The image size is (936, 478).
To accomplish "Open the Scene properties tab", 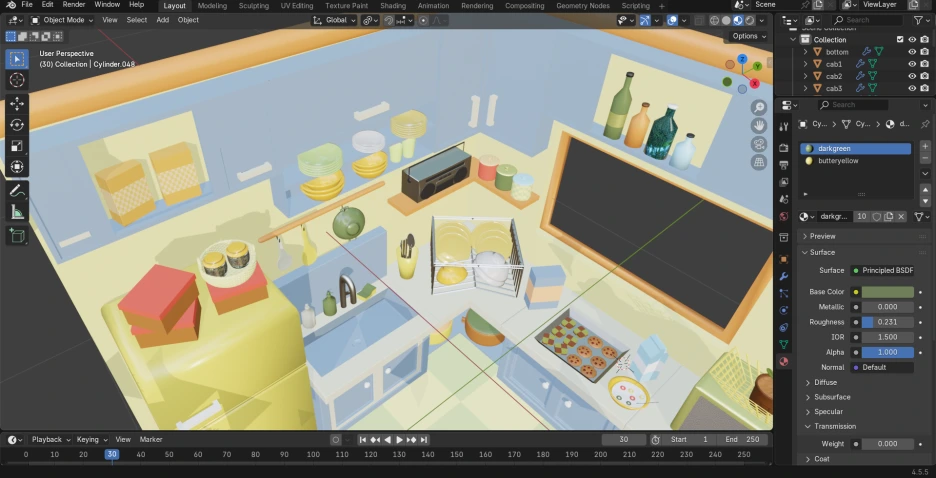I will (x=784, y=199).
